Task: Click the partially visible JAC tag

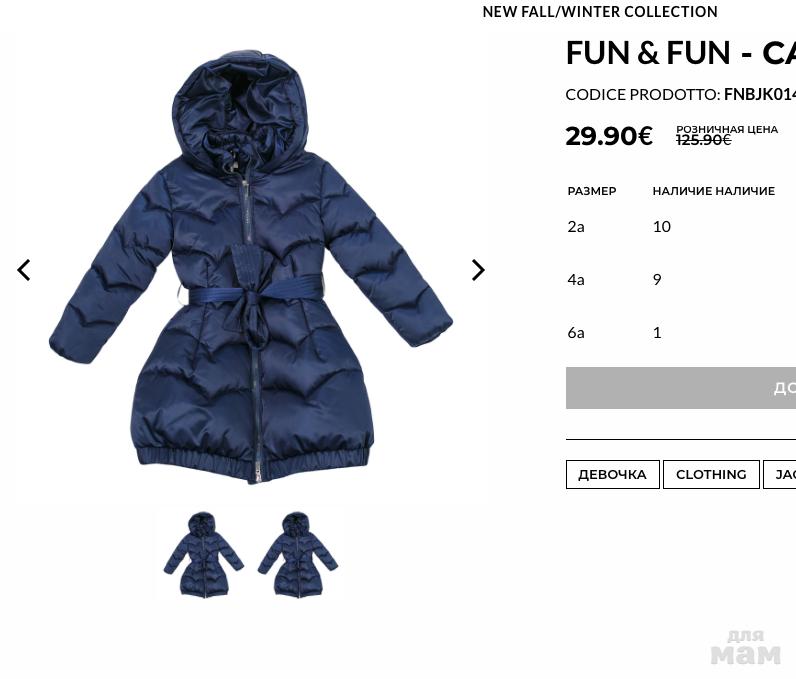Action: coord(780,474)
